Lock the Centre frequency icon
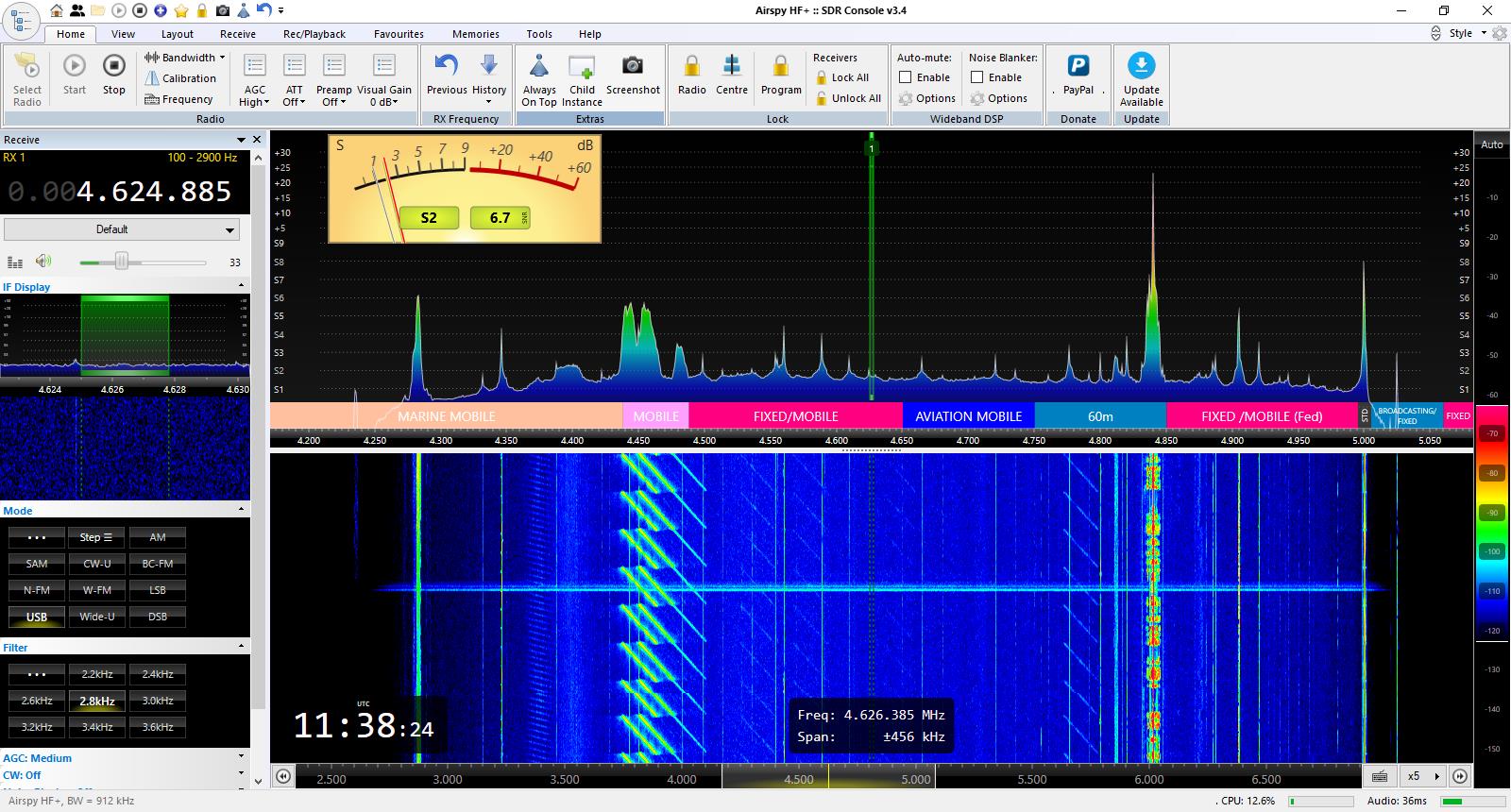The height and width of the screenshot is (812, 1511). tap(731, 66)
